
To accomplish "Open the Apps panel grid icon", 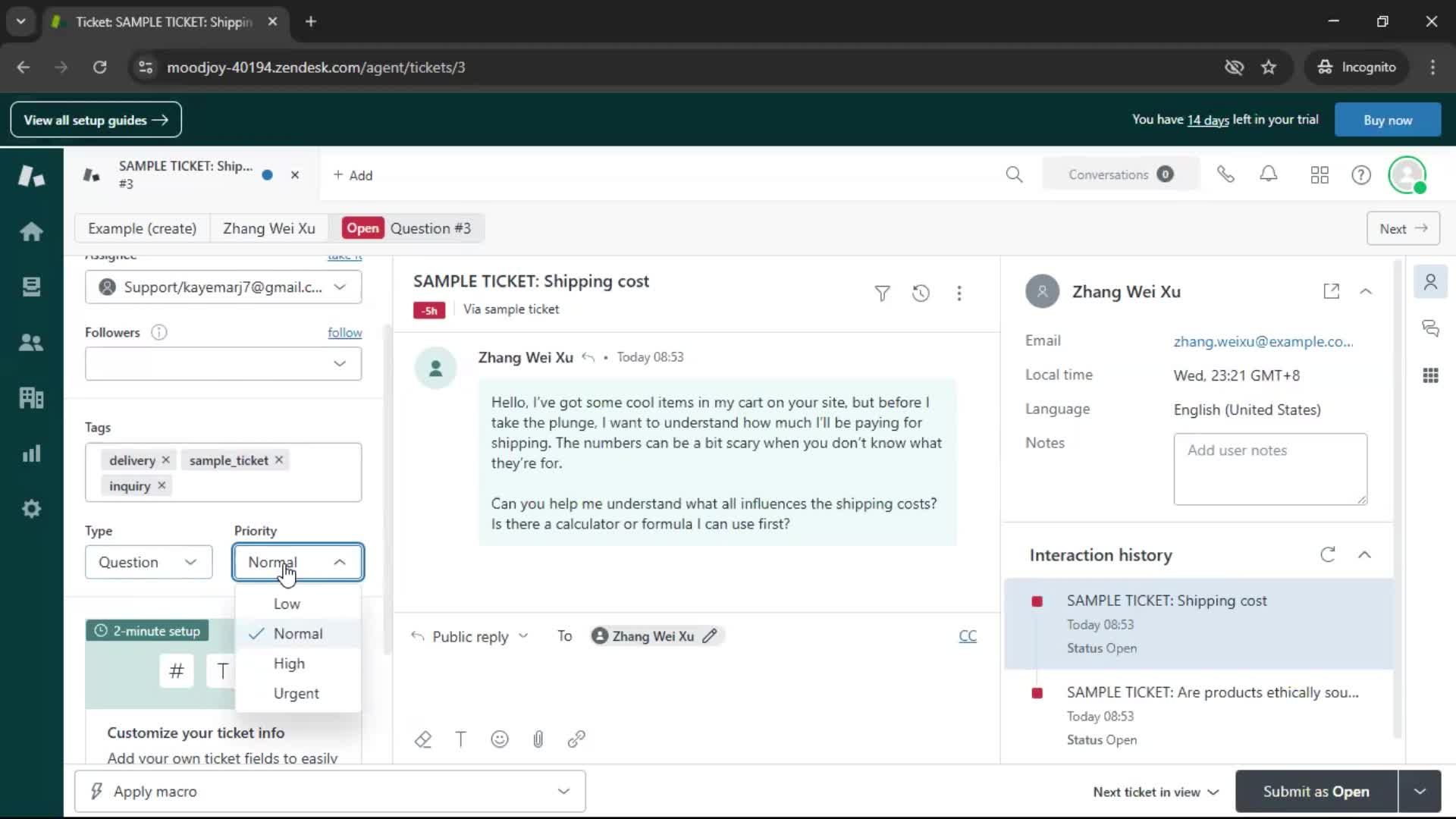I will pyautogui.click(x=1431, y=375).
